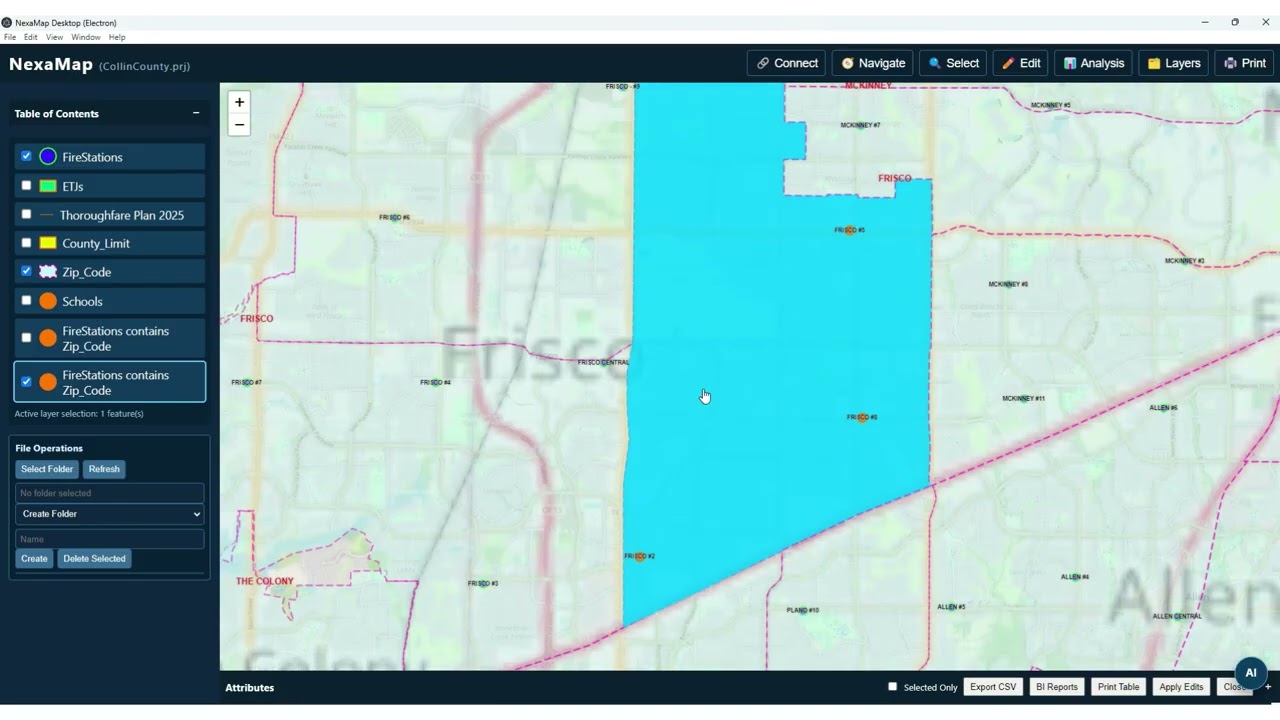1280x720 pixels.
Task: Click the Frisco #6 station map marker
Action: tap(395, 217)
